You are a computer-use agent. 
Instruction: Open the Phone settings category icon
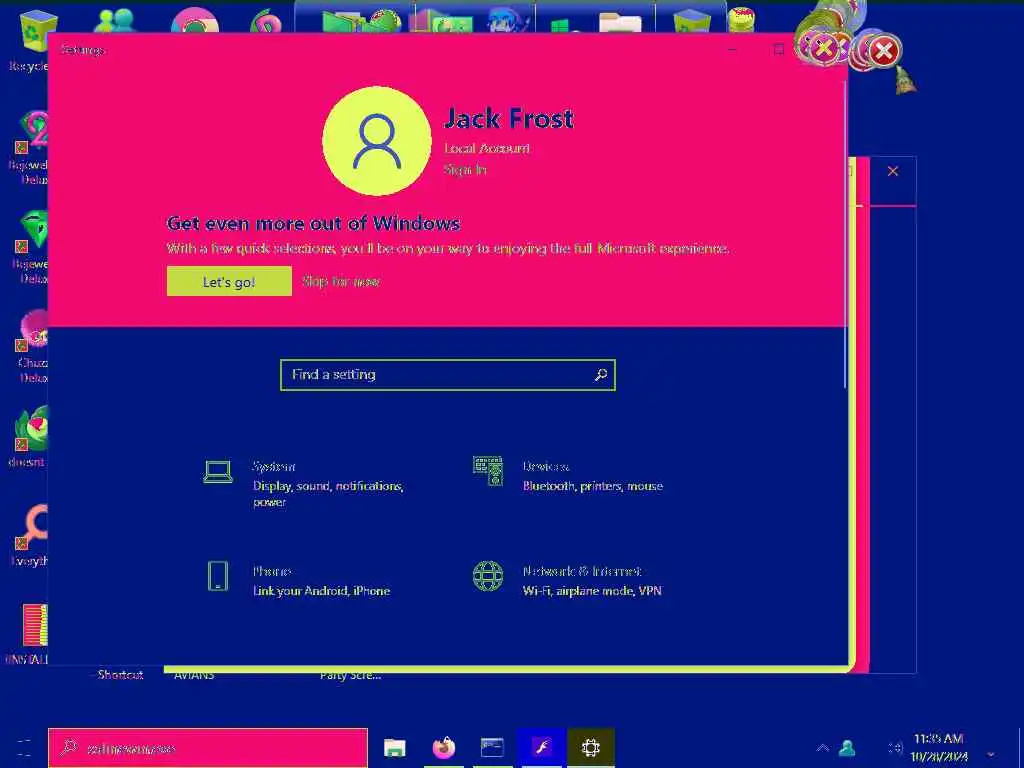pos(218,576)
